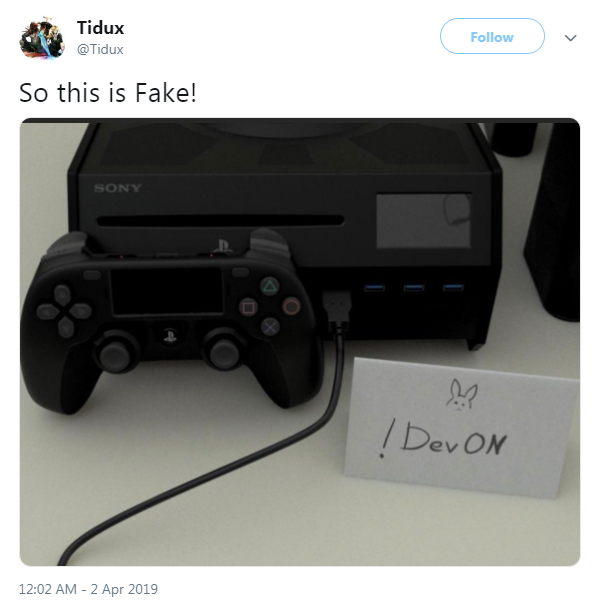The height and width of the screenshot is (608, 601).
Task: Click the DevON handwritten card
Action: (461, 427)
